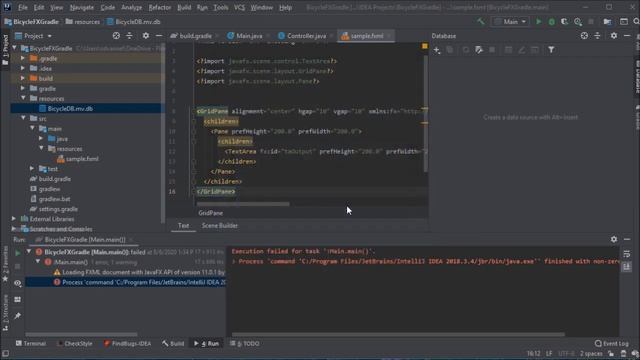Click GridPane breadcrumb below editor
640x360 pixels.
211,213
